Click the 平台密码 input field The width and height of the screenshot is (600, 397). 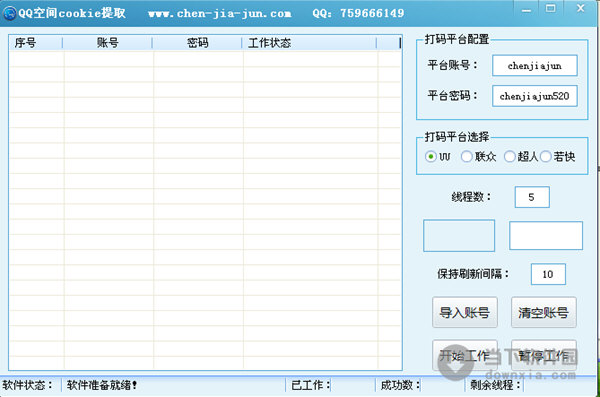(x=535, y=96)
